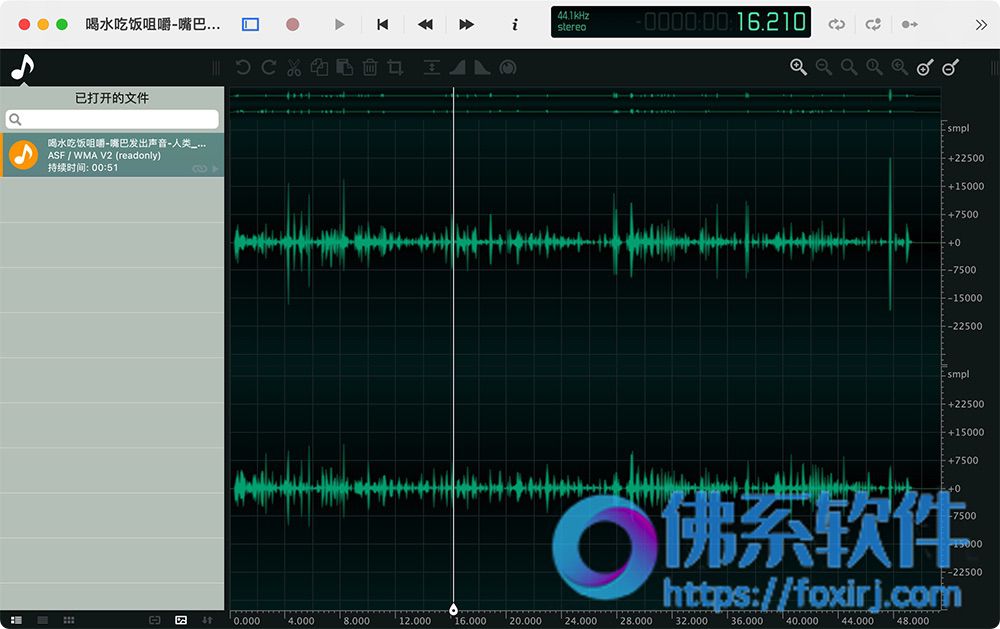Click the first zoom-in magnifier

pos(798,67)
